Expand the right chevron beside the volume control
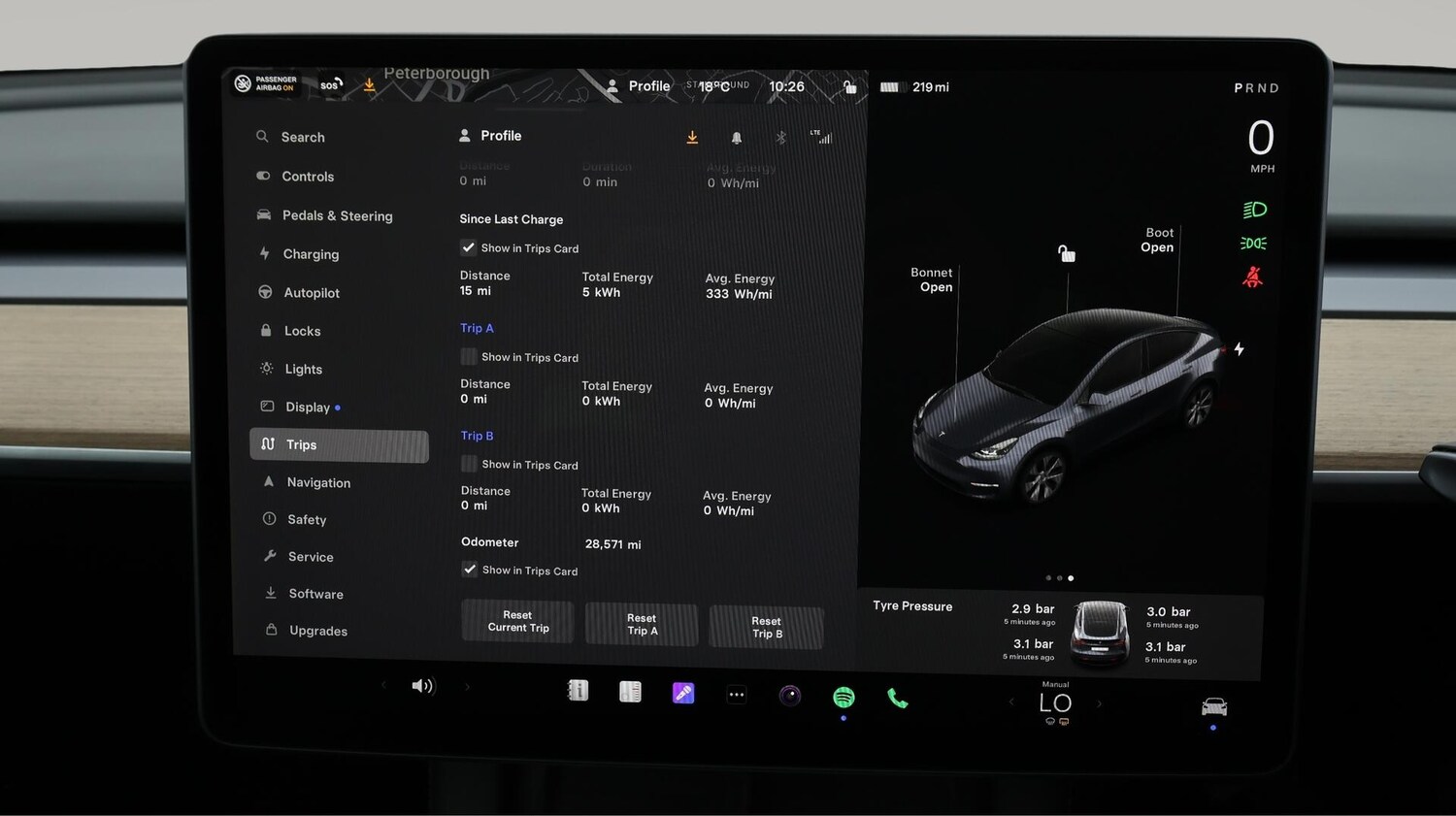Screen dimensions: 1456x816 pyautogui.click(x=467, y=686)
